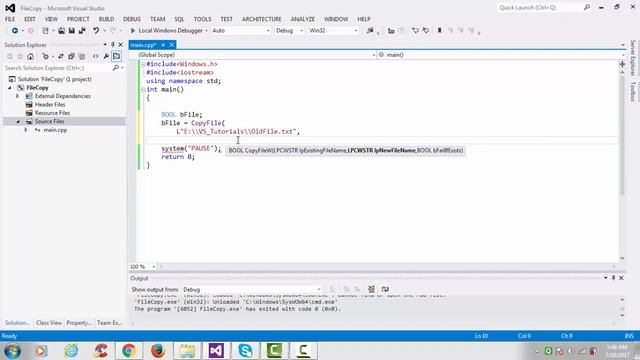Open the PROJECT menu
Image resolution: width=640 pixels, height=360 pixels.
(x=78, y=19)
